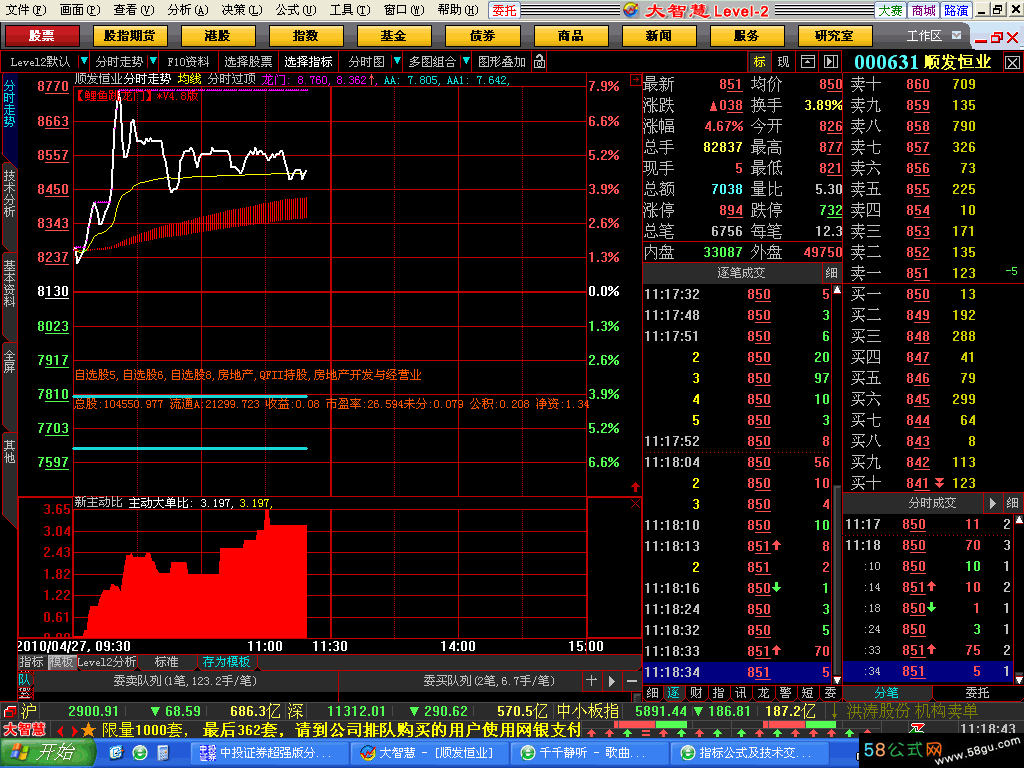This screenshot has width=1024, height=768.
Task: Expand the 工作区 dropdown arrow
Action: tap(956, 35)
